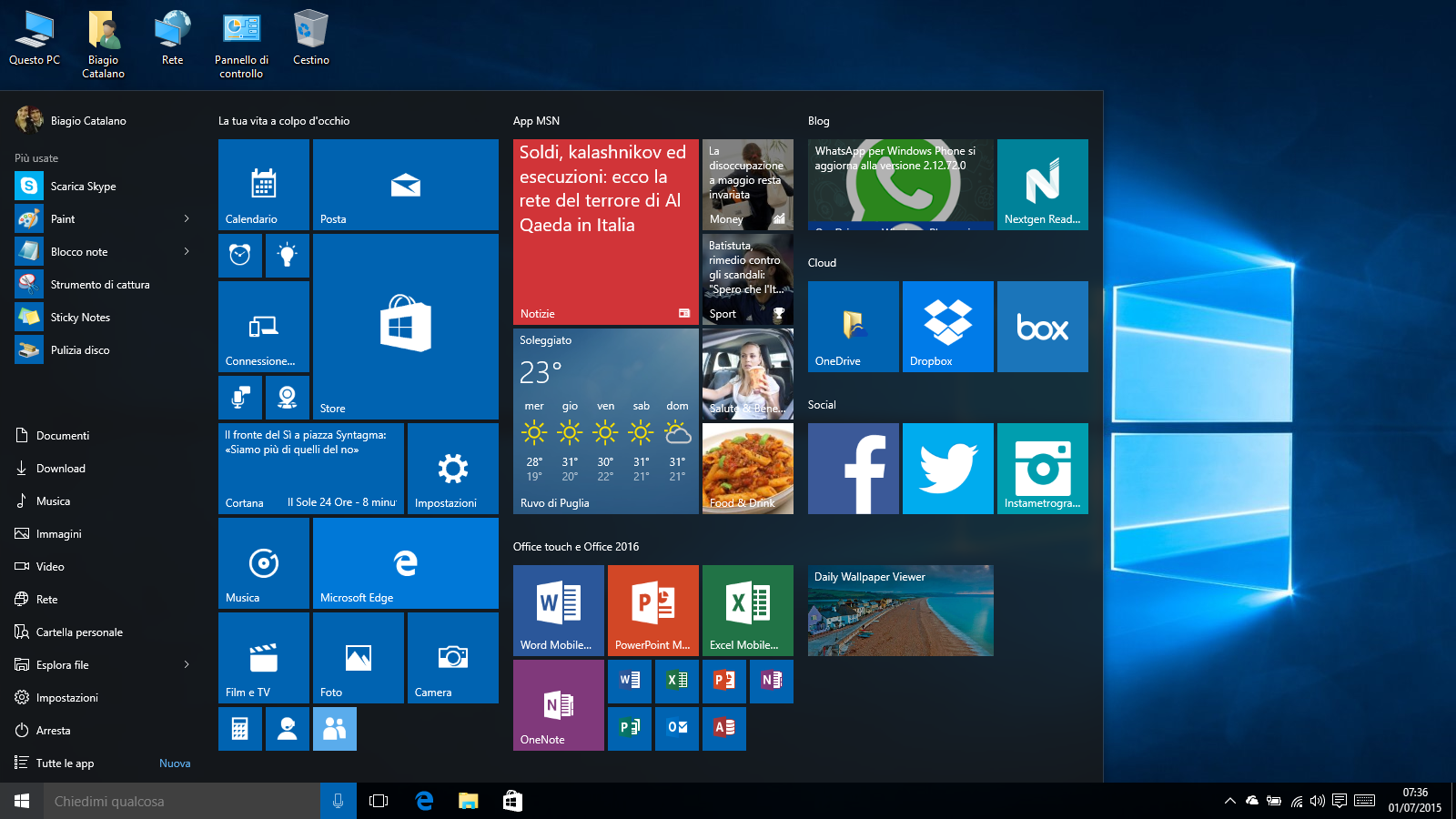Launch Word Mobile tile
The width and height of the screenshot is (1456, 819).
(x=559, y=611)
